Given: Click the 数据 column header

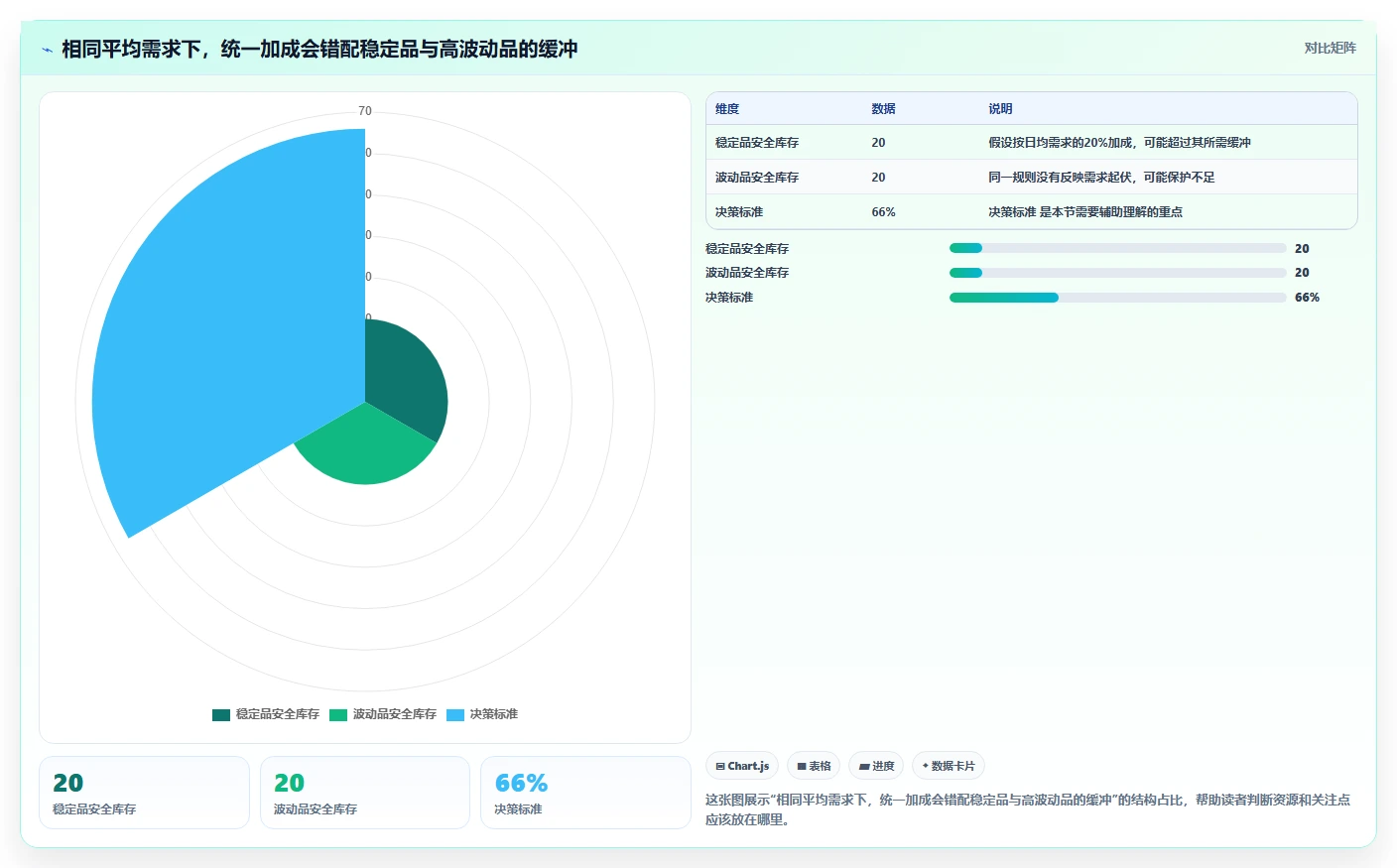Looking at the screenshot, I should (883, 109).
